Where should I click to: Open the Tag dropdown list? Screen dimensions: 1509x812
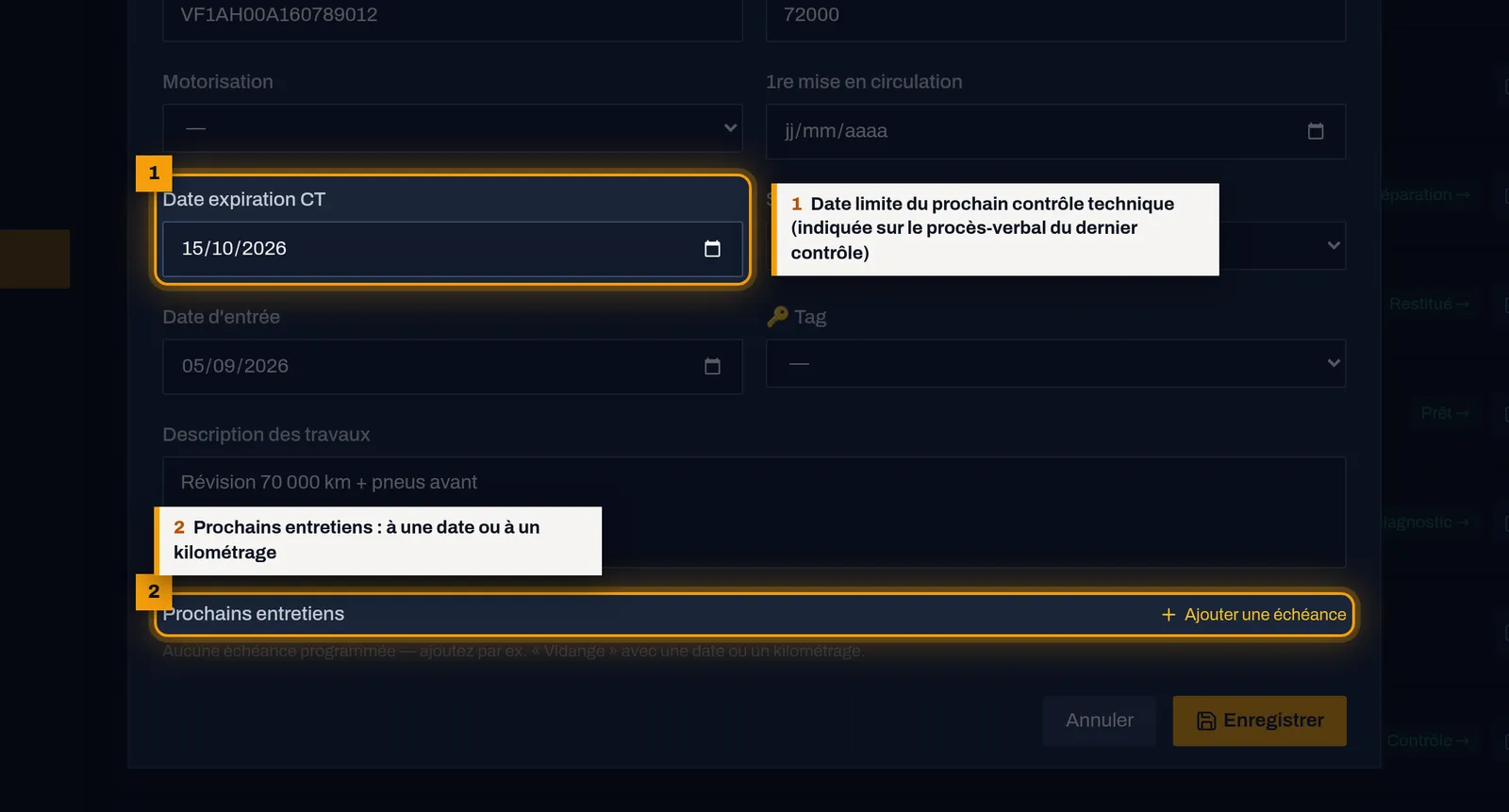point(1055,363)
